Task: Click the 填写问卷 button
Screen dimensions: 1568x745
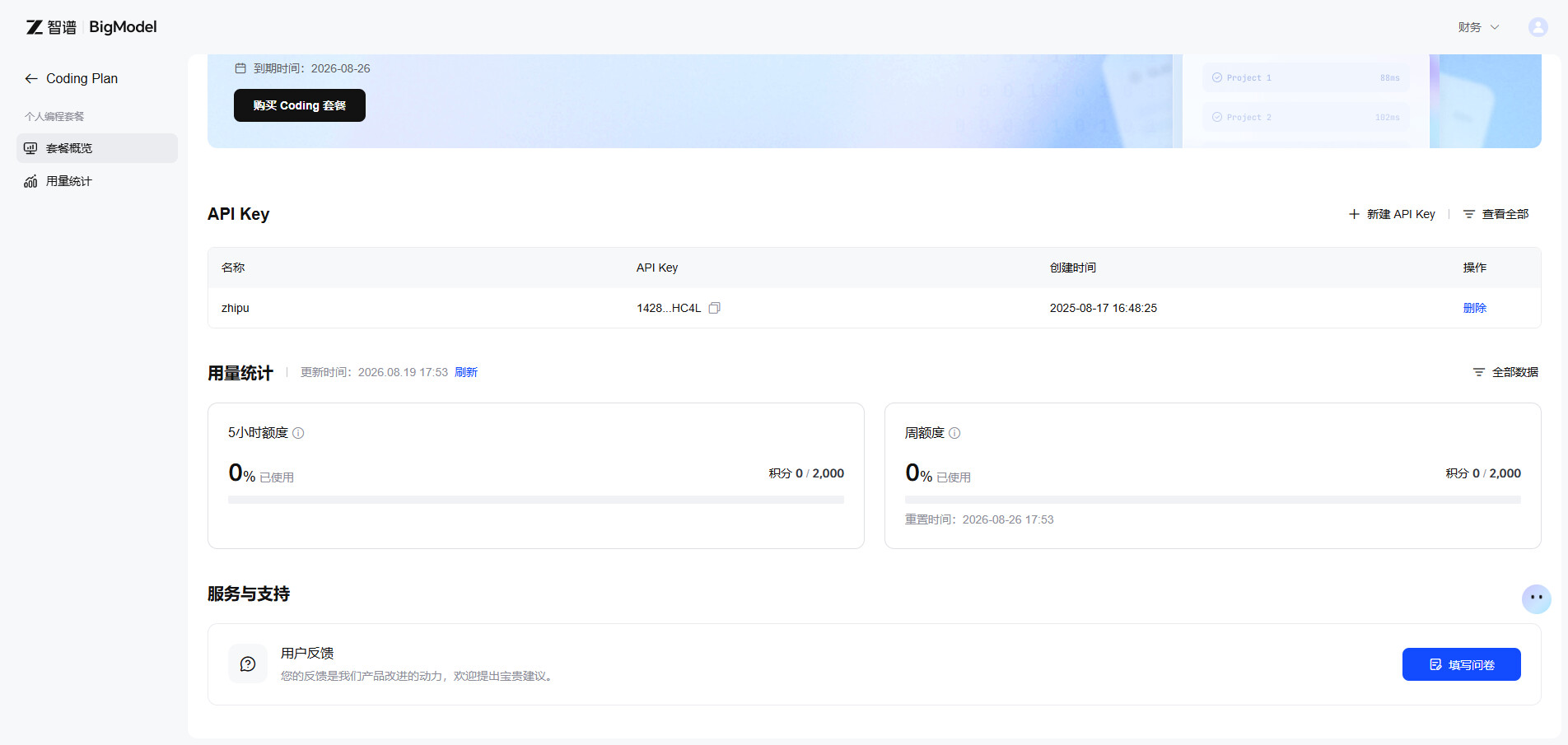Action: pos(1462,664)
